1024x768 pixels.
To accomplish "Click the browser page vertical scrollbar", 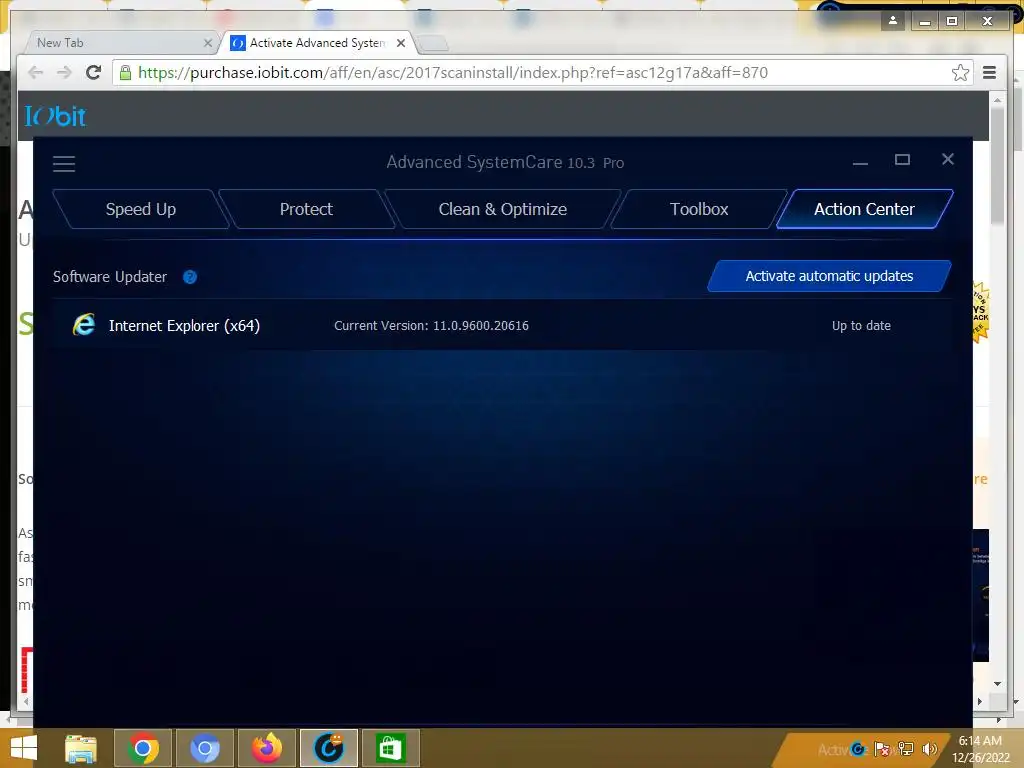I will (997, 165).
